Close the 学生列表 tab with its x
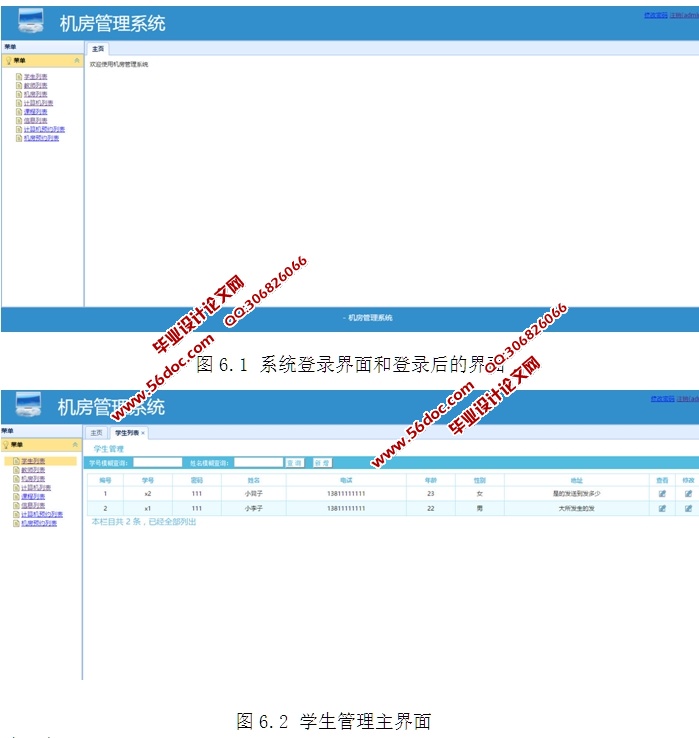Image resolution: width=699 pixels, height=738 pixels. click(143, 433)
